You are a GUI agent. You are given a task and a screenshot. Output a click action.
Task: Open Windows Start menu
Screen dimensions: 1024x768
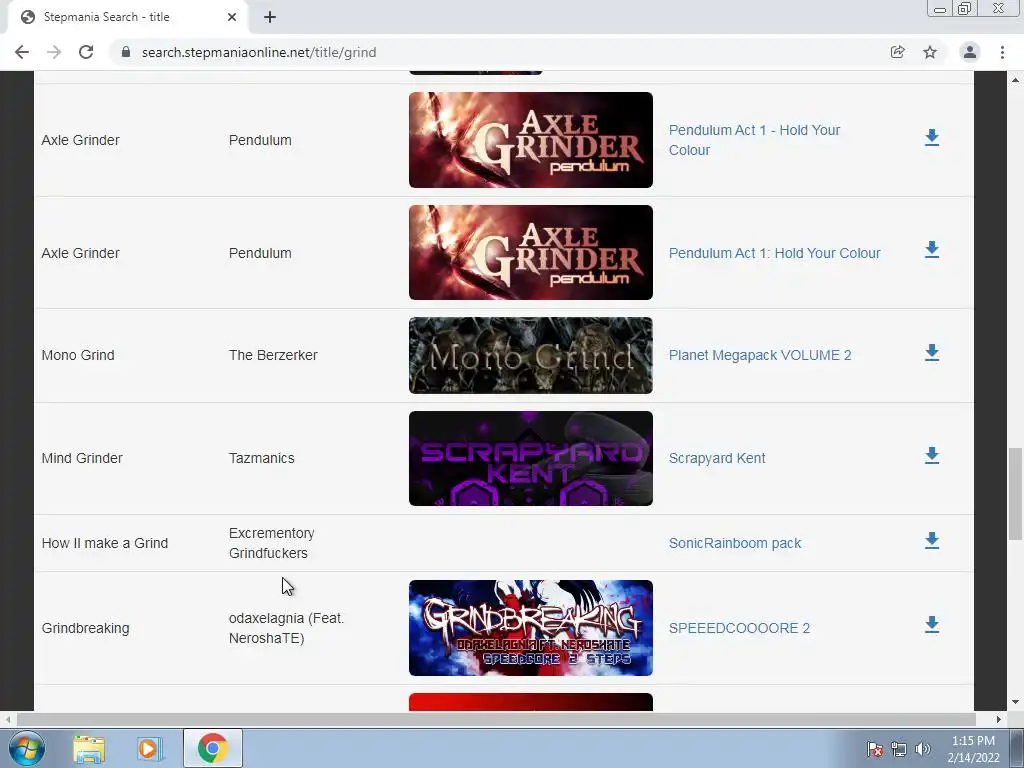tap(26, 748)
